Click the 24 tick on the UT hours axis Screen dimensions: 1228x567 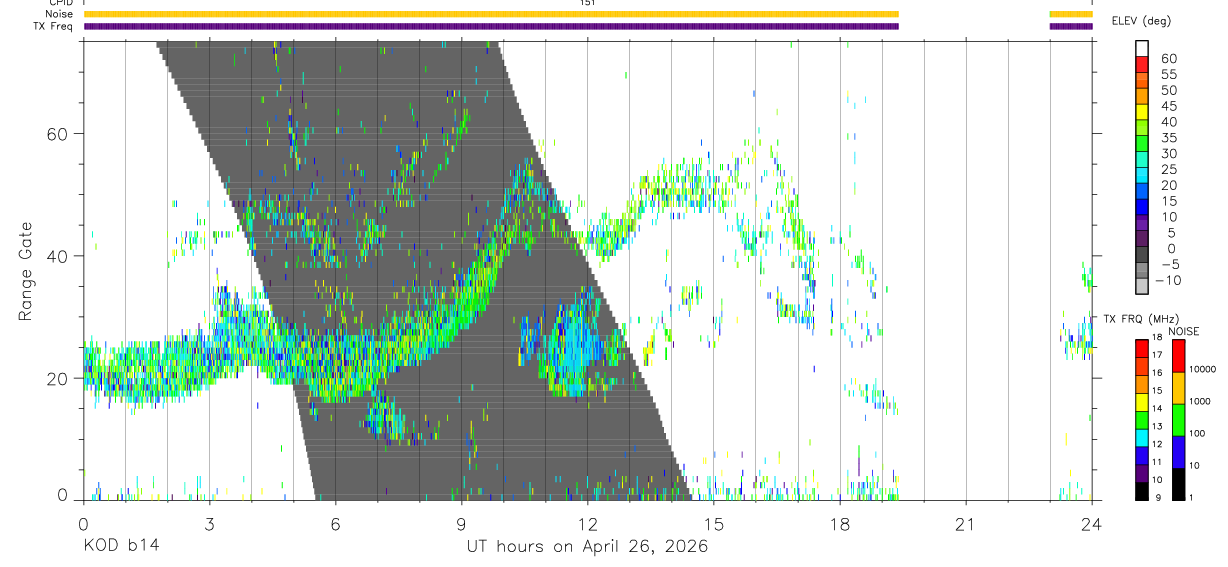click(x=1092, y=524)
